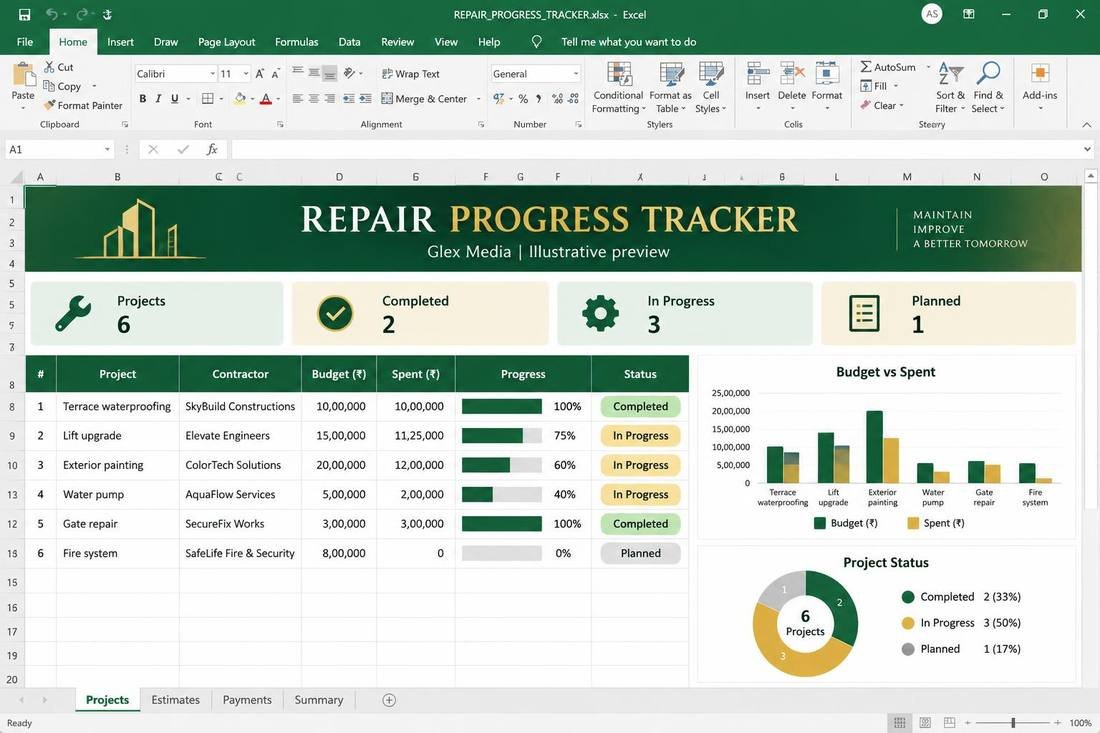The image size is (1100, 733).
Task: Click the Fill button in editing group
Action: (873, 86)
